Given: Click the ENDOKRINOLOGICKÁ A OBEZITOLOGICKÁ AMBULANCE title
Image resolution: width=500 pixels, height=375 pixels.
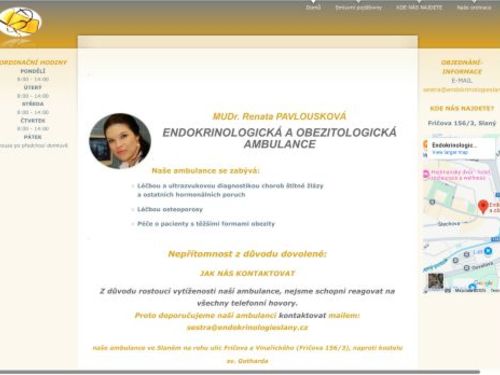Looking at the screenshot, I should tap(279, 138).
